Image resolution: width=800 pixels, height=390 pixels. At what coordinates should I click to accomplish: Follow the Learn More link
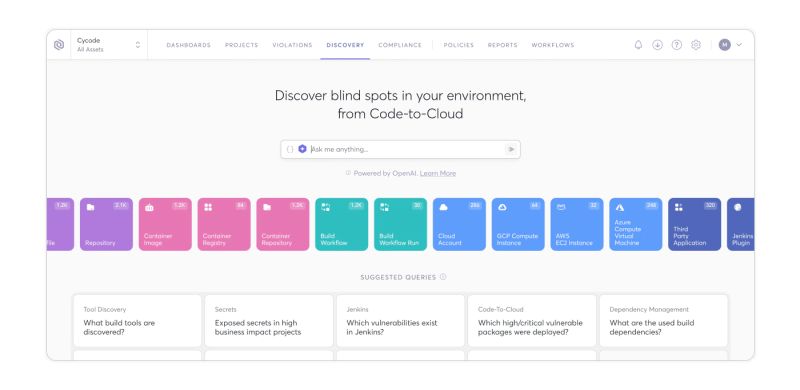(438, 173)
